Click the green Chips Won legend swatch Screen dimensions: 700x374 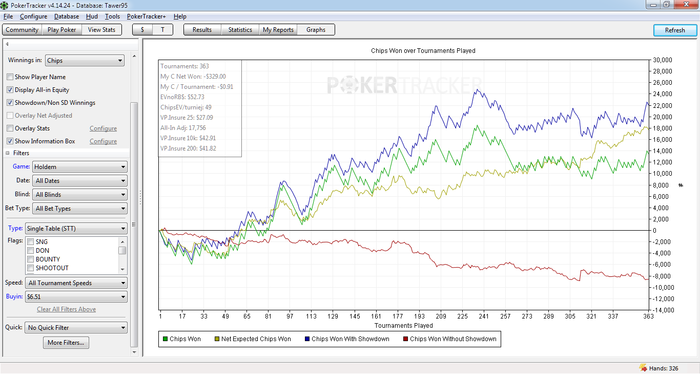coord(165,339)
